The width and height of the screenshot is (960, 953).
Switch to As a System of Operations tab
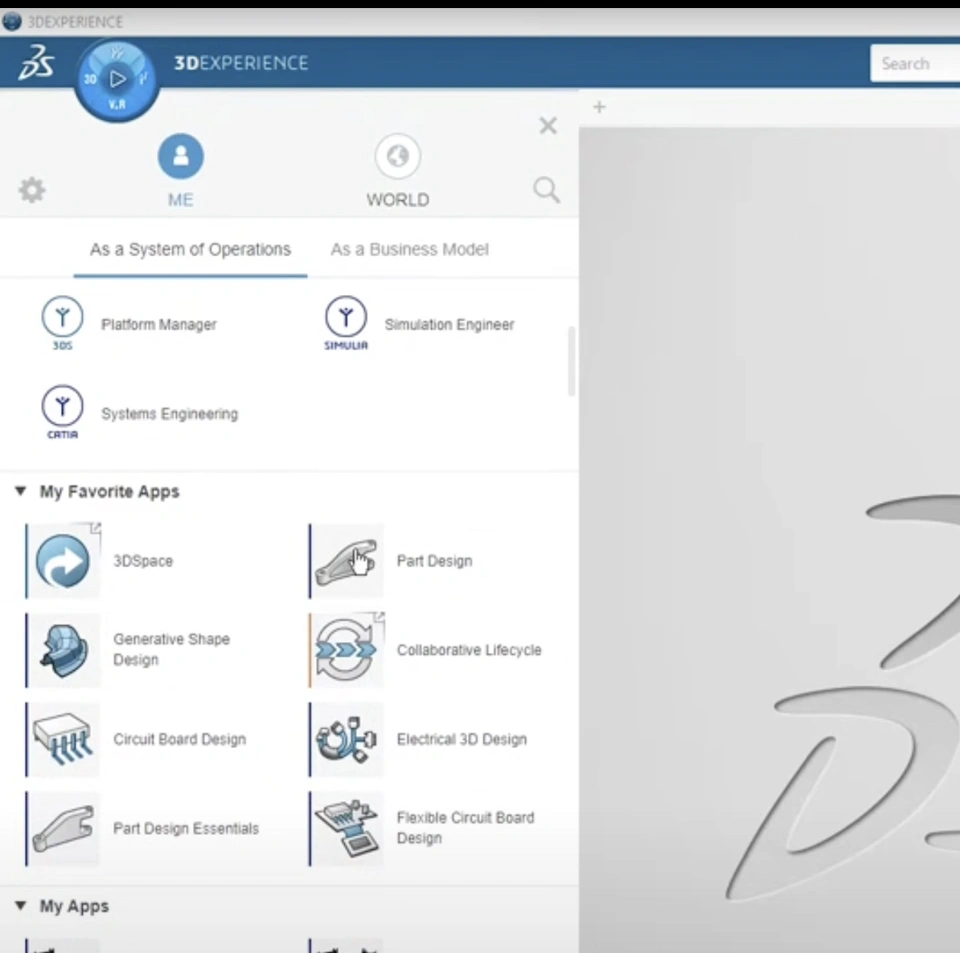point(190,250)
